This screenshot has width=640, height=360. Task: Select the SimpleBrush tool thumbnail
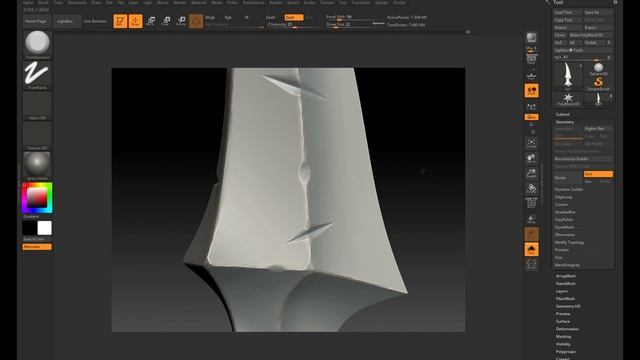coord(598,84)
